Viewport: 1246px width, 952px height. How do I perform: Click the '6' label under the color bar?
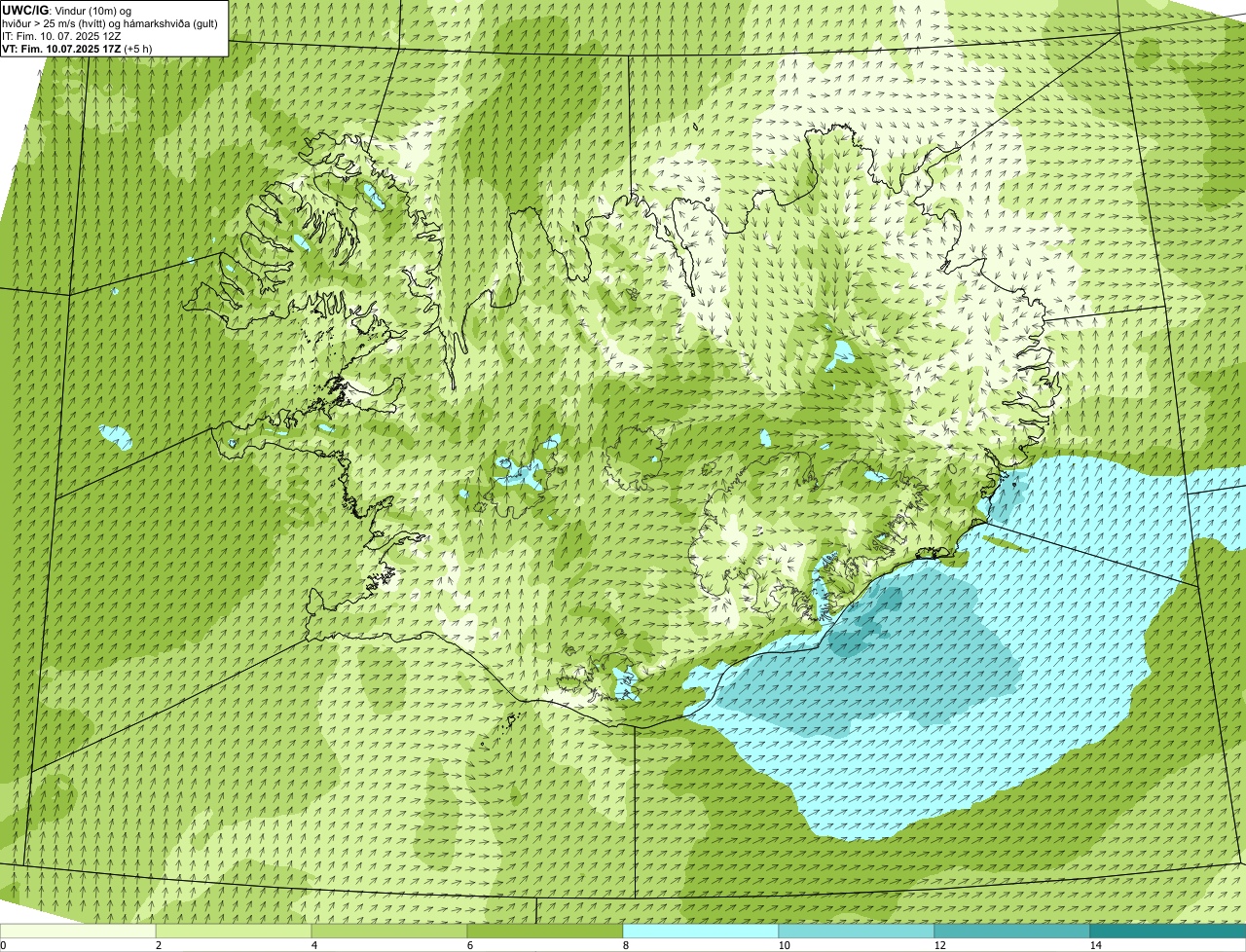[469, 945]
